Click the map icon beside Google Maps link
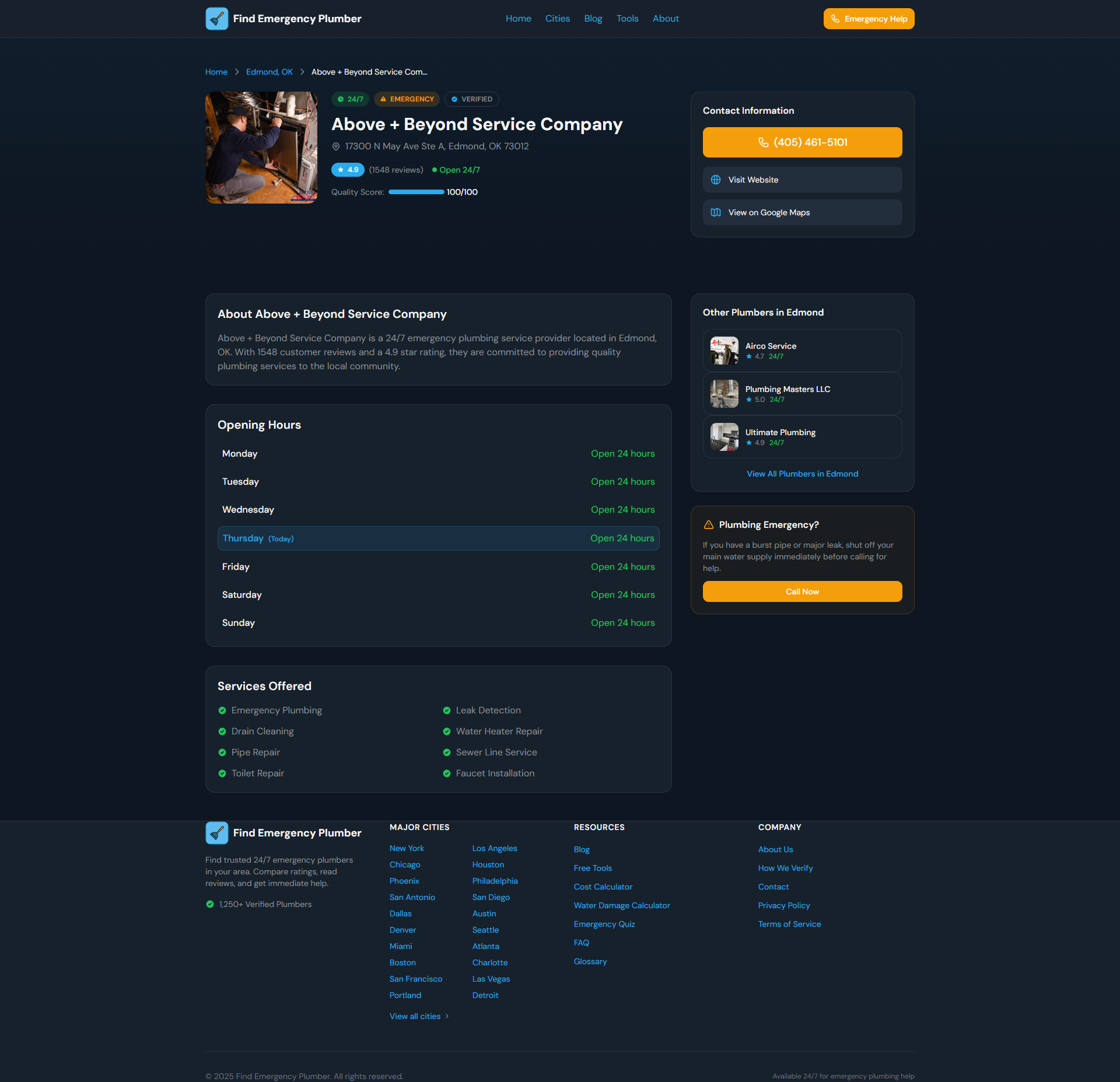The width and height of the screenshot is (1120, 1082). (x=716, y=212)
